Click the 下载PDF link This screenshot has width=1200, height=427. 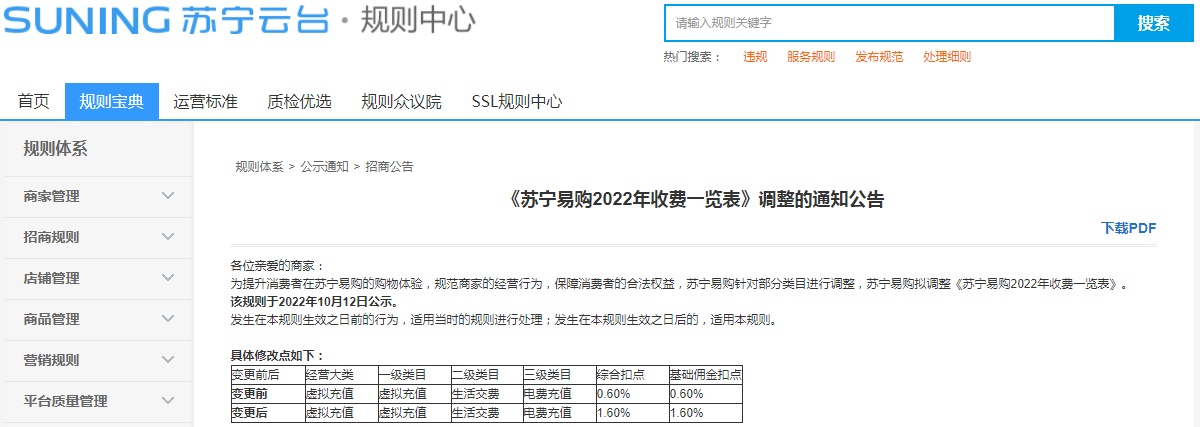pos(1128,228)
